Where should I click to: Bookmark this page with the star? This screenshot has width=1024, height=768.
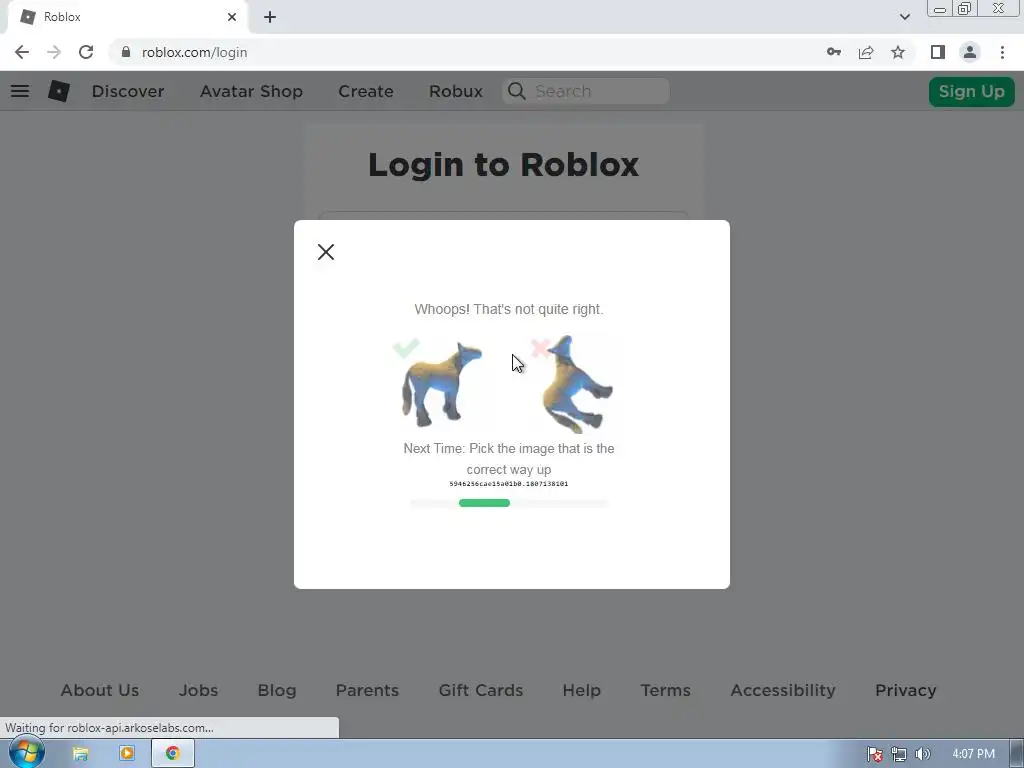pos(898,52)
